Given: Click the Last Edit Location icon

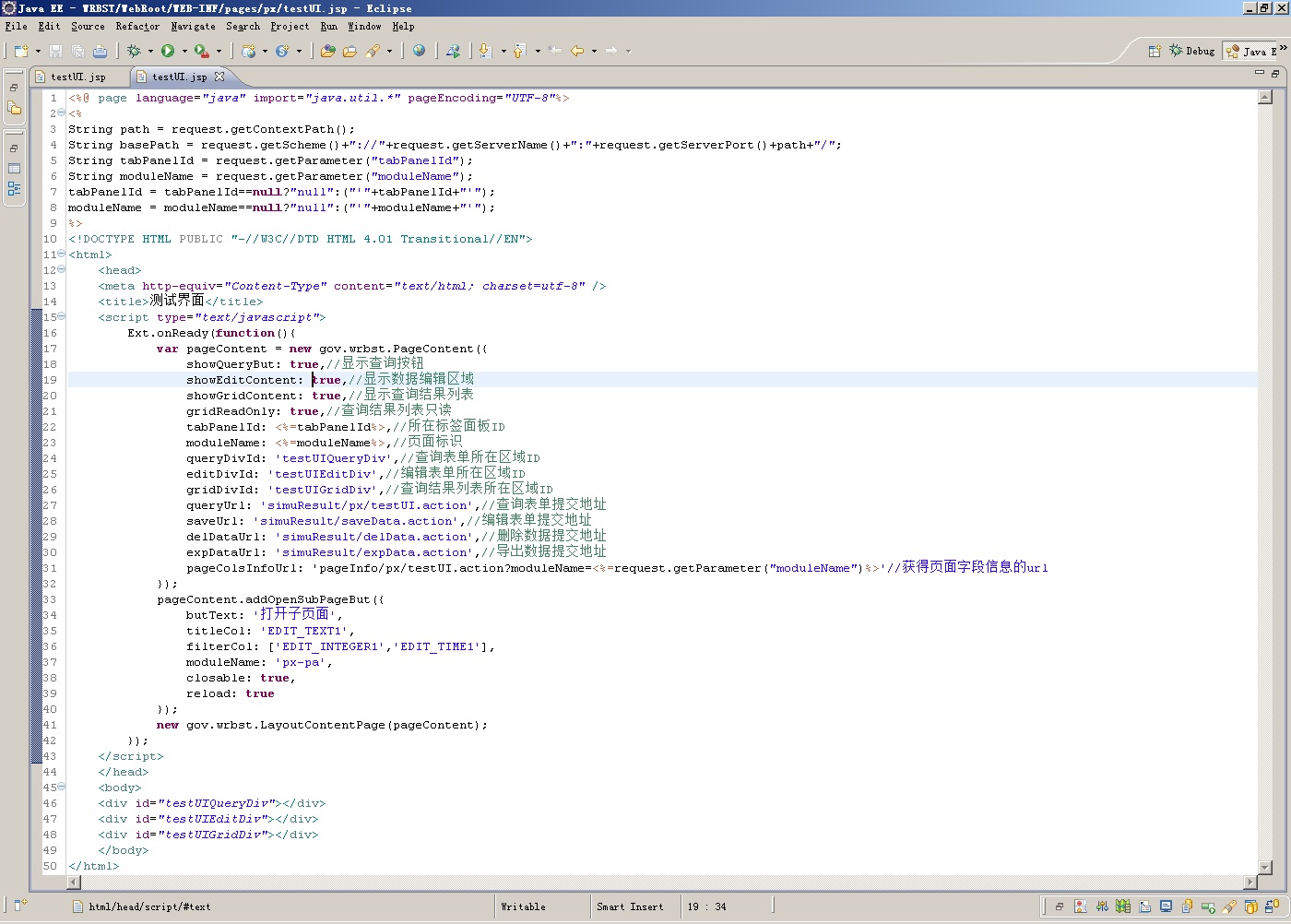Looking at the screenshot, I should 555,51.
